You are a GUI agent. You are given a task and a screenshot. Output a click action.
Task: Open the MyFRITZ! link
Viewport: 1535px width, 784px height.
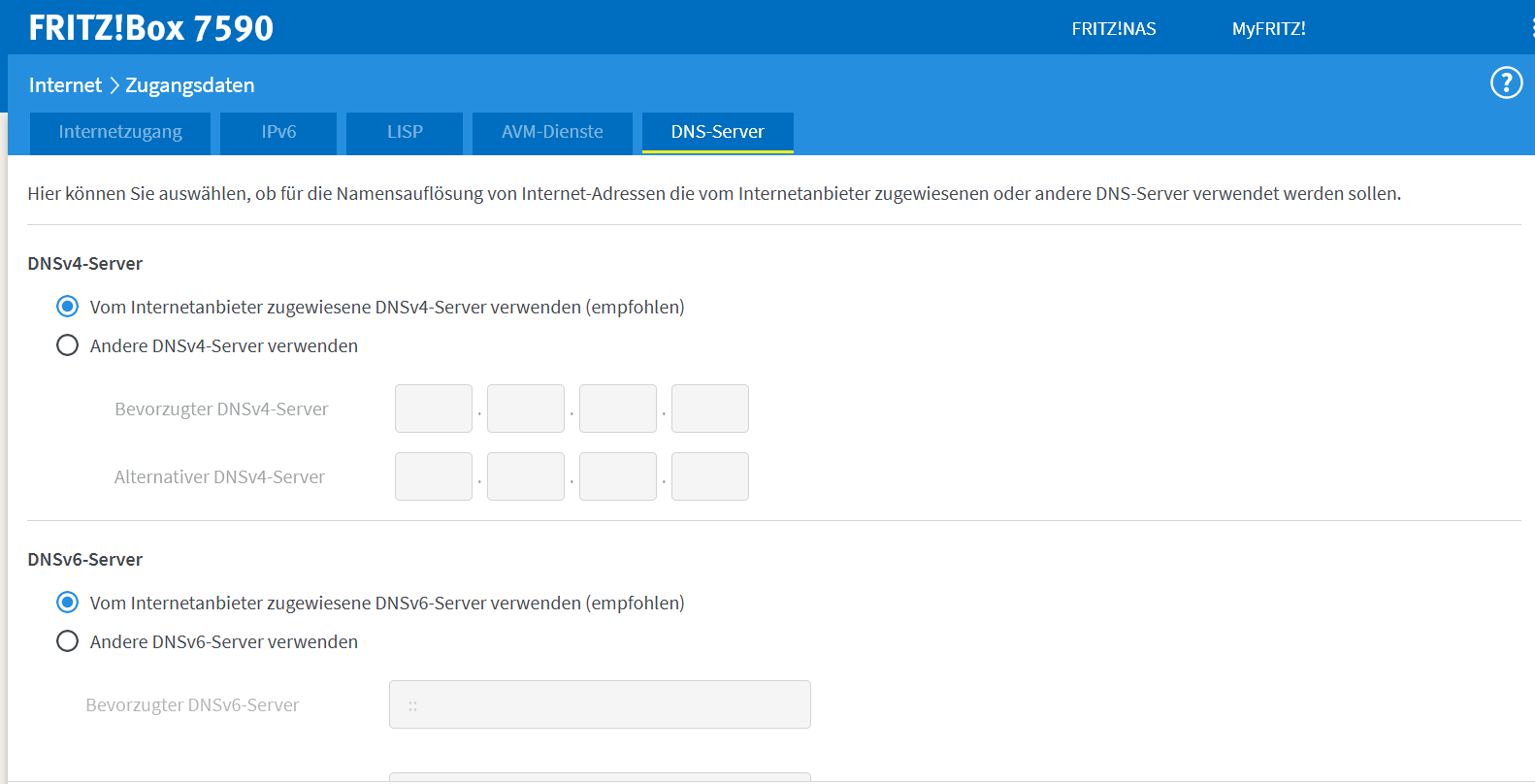tap(1268, 29)
